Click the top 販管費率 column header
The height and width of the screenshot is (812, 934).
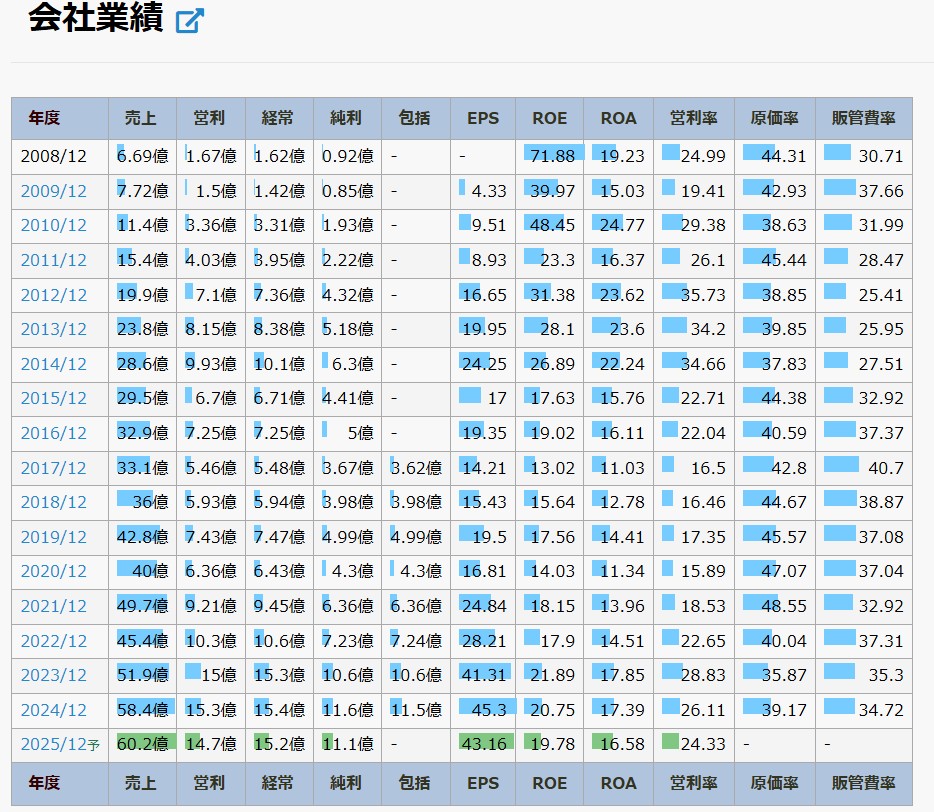pos(864,118)
